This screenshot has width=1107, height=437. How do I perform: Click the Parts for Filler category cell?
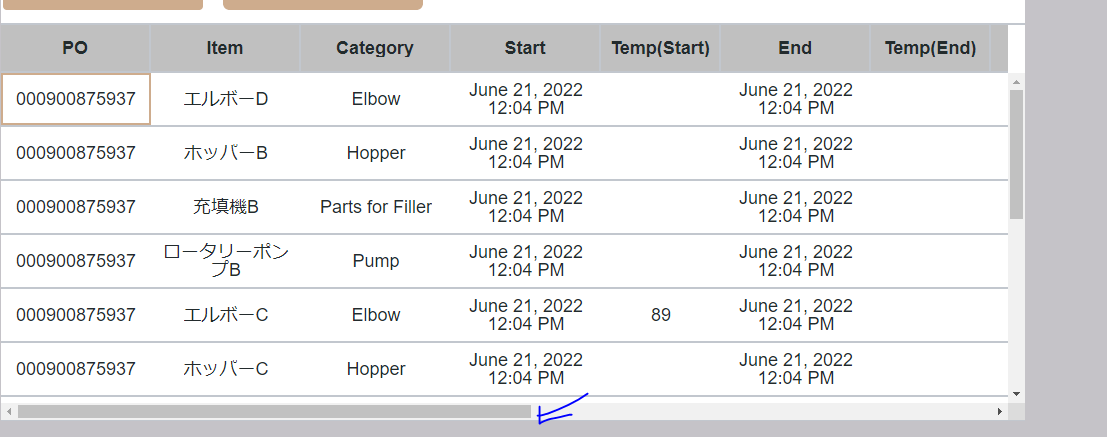click(376, 207)
